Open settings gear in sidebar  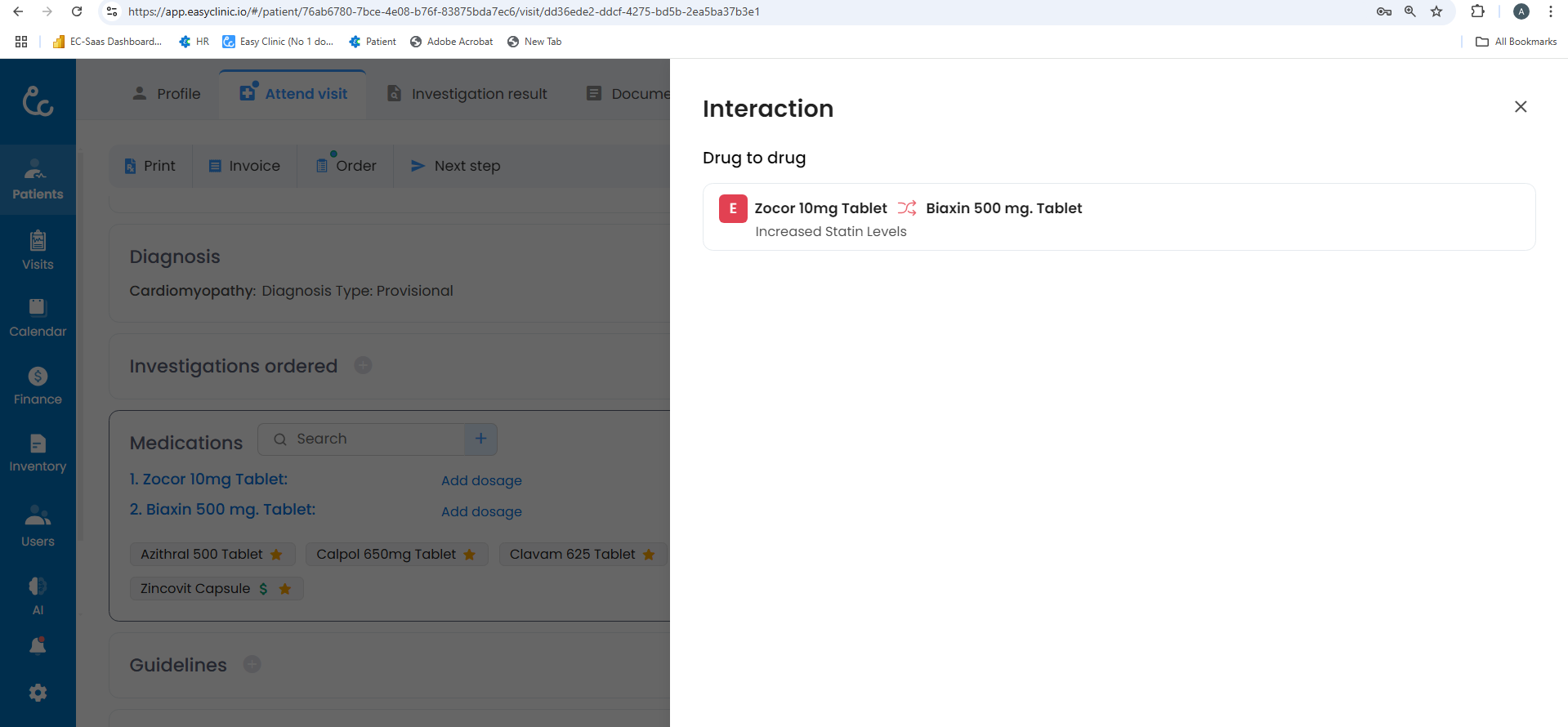pos(38,693)
